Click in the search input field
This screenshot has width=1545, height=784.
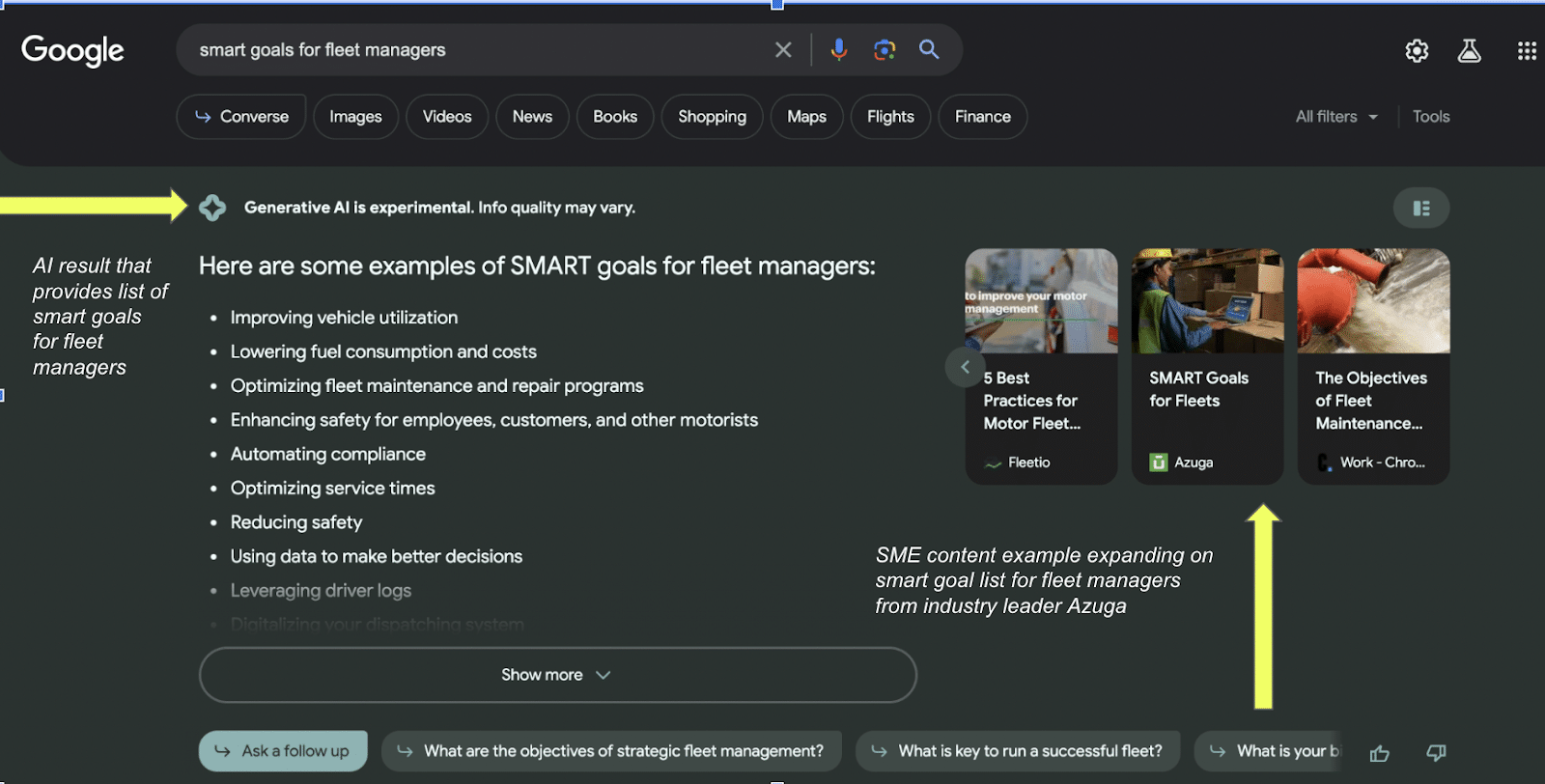473,50
